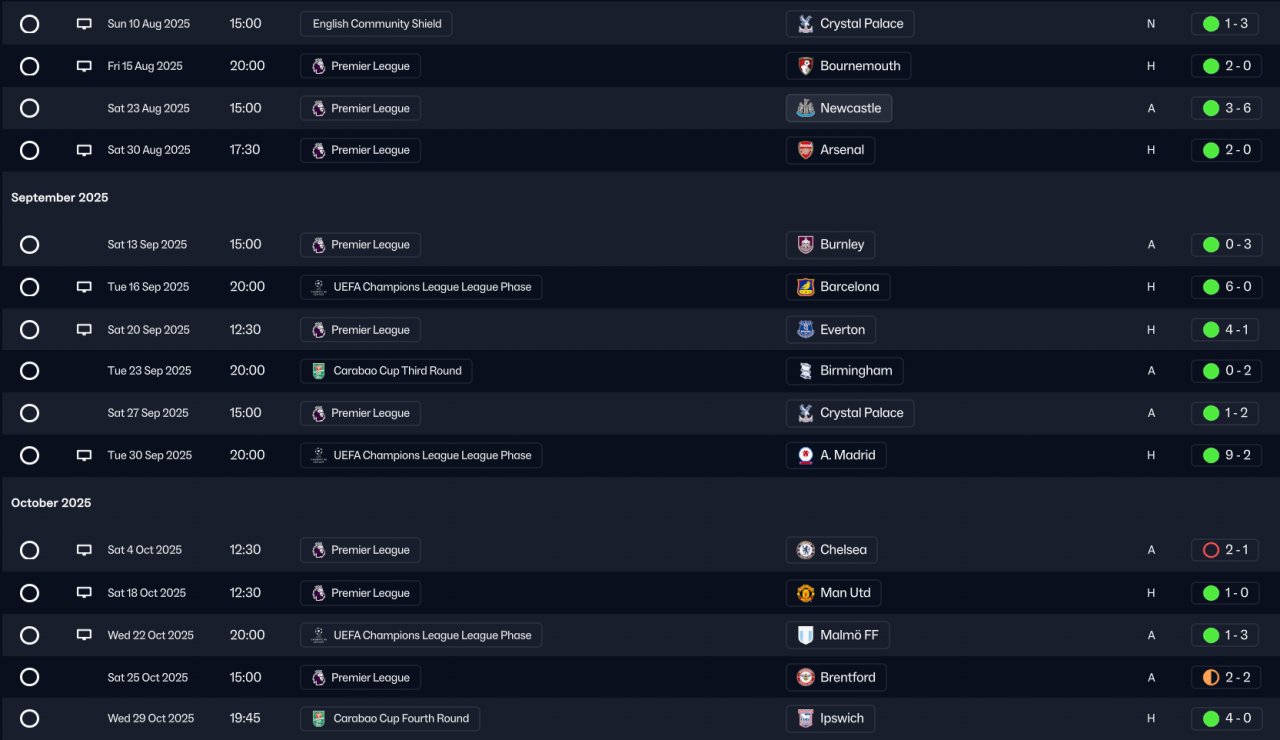Select the radio circle for the Ipswich match
Image resolution: width=1280 pixels, height=740 pixels.
pos(30,719)
